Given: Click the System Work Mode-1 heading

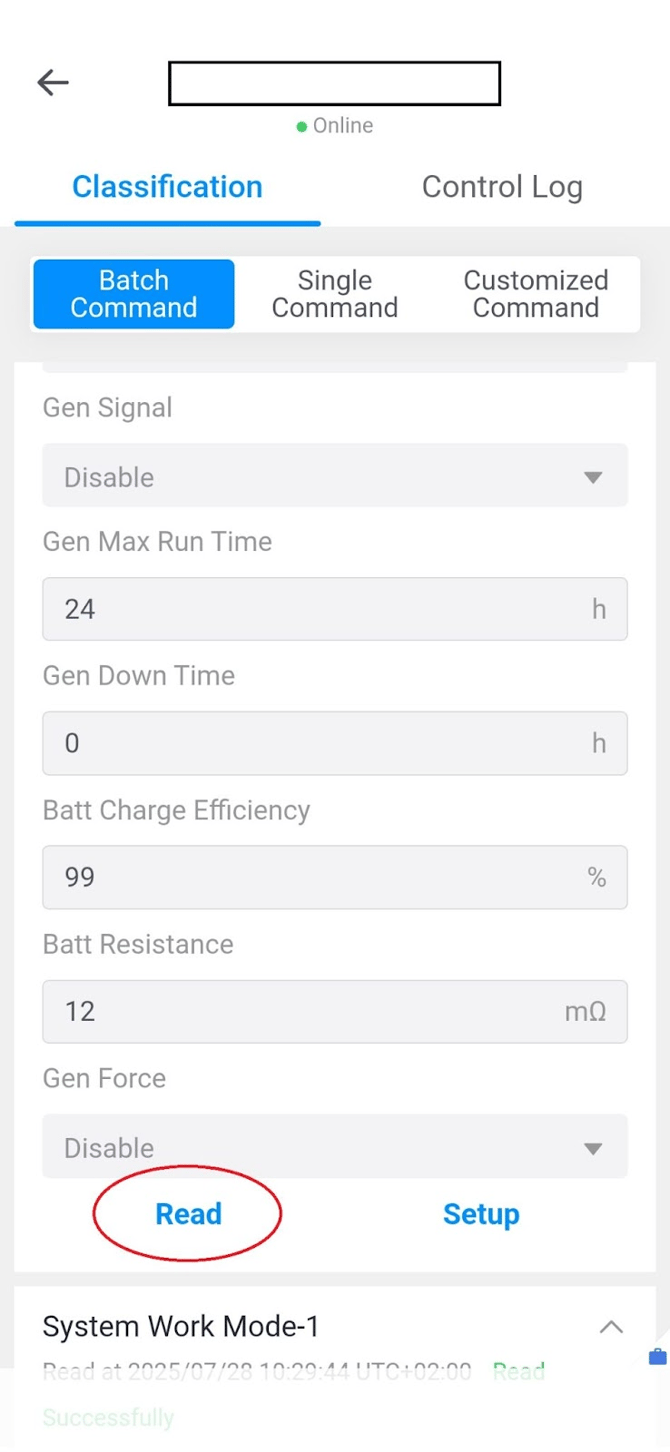Looking at the screenshot, I should pyautogui.click(x=181, y=1327).
